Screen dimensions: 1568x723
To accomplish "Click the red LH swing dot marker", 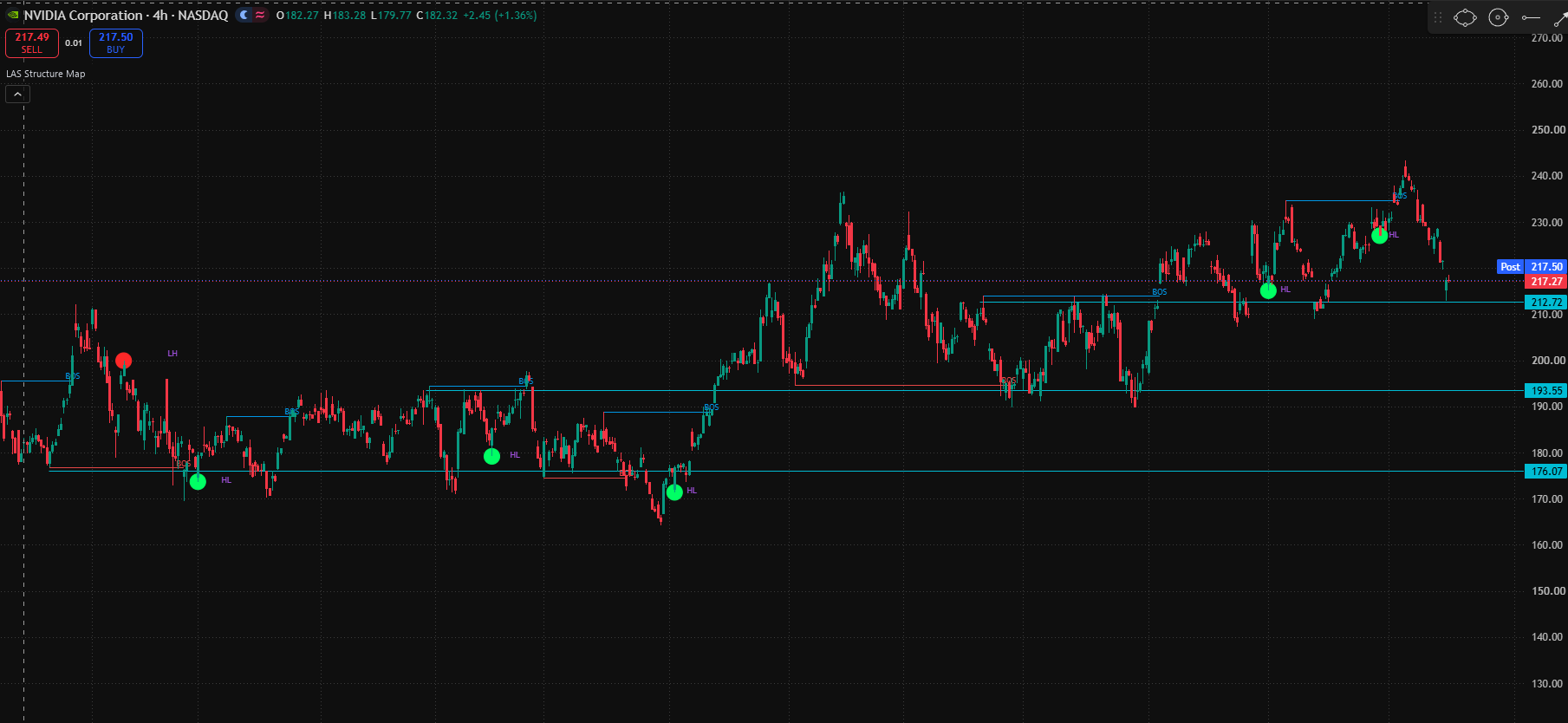I will coord(124,360).
